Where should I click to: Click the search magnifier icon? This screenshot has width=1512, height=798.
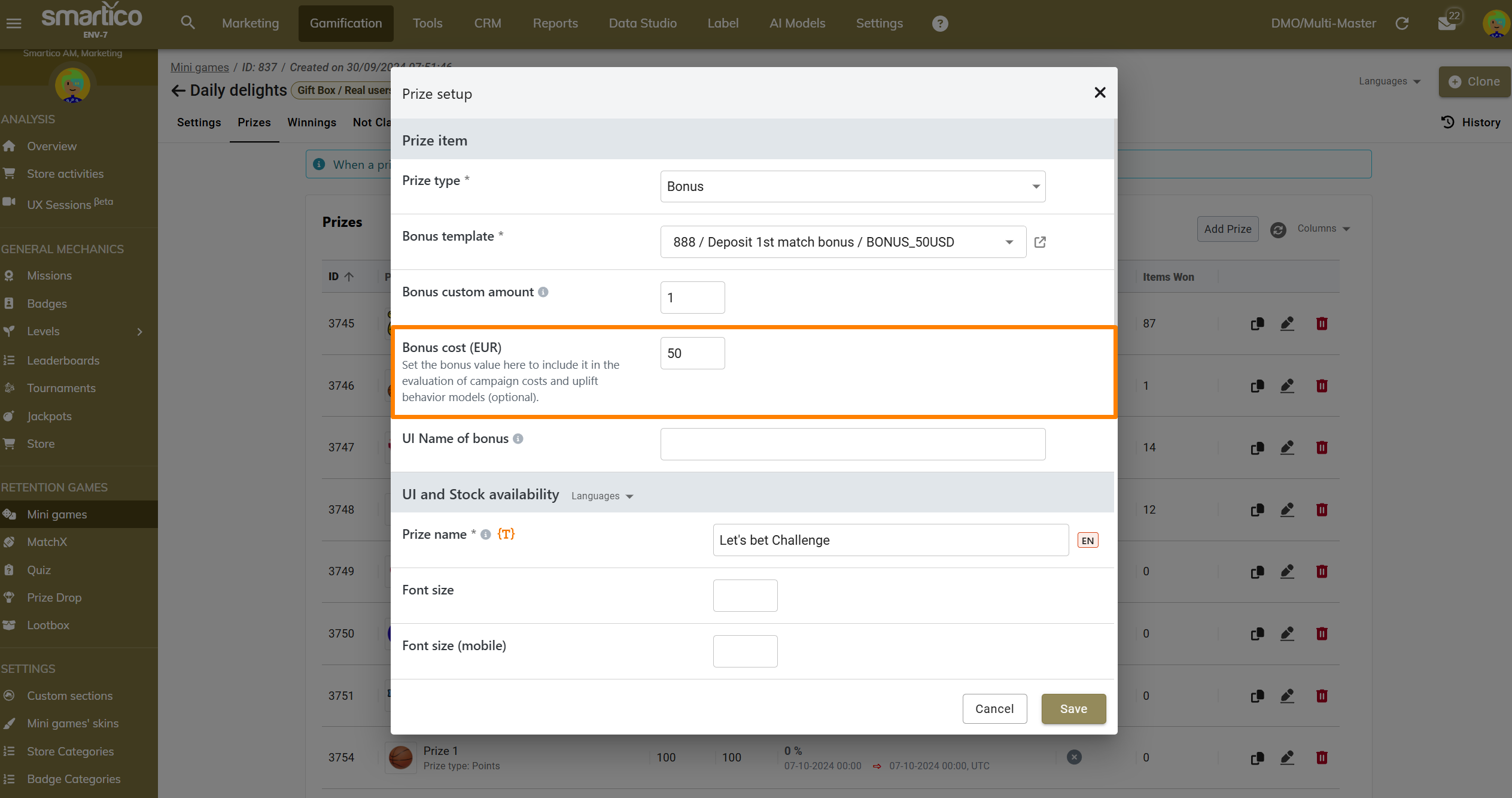188,23
